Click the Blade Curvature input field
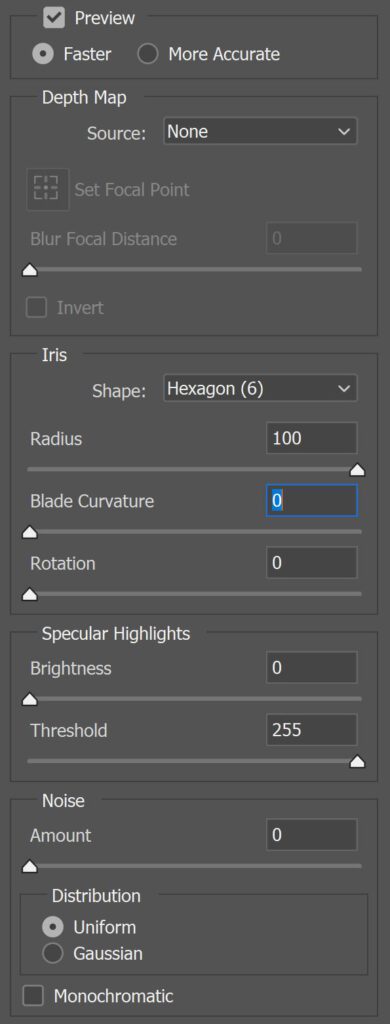The image size is (390, 1024). pyautogui.click(x=312, y=501)
